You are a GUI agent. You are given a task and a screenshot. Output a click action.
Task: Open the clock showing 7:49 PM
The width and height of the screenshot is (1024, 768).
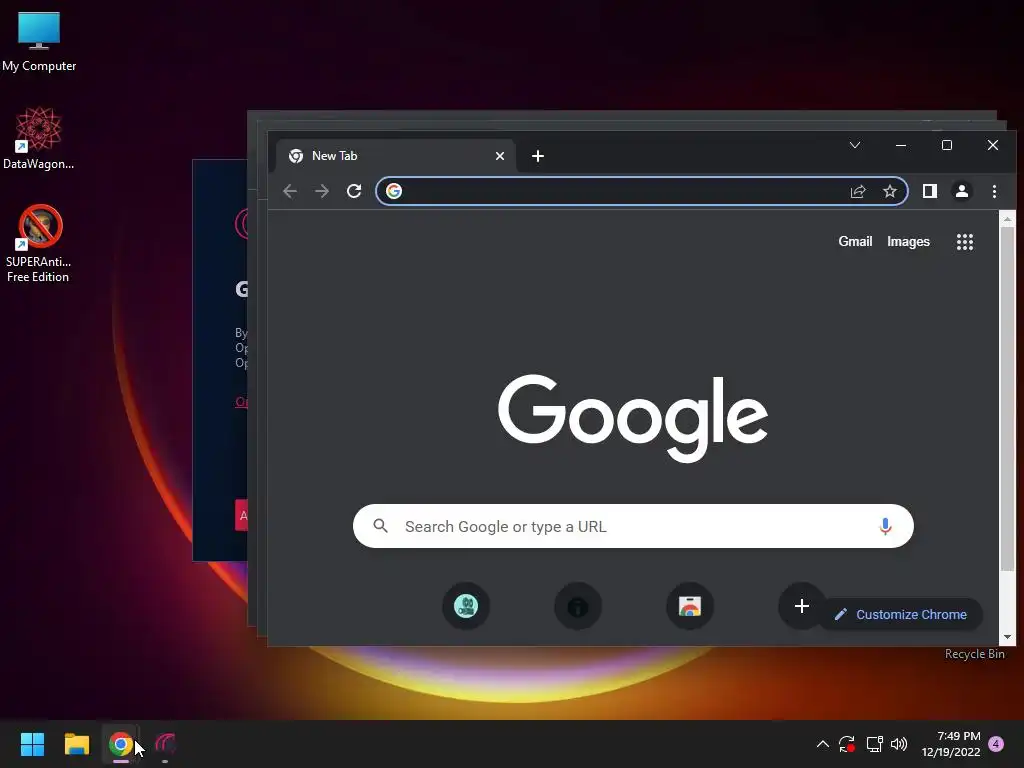tap(951, 744)
